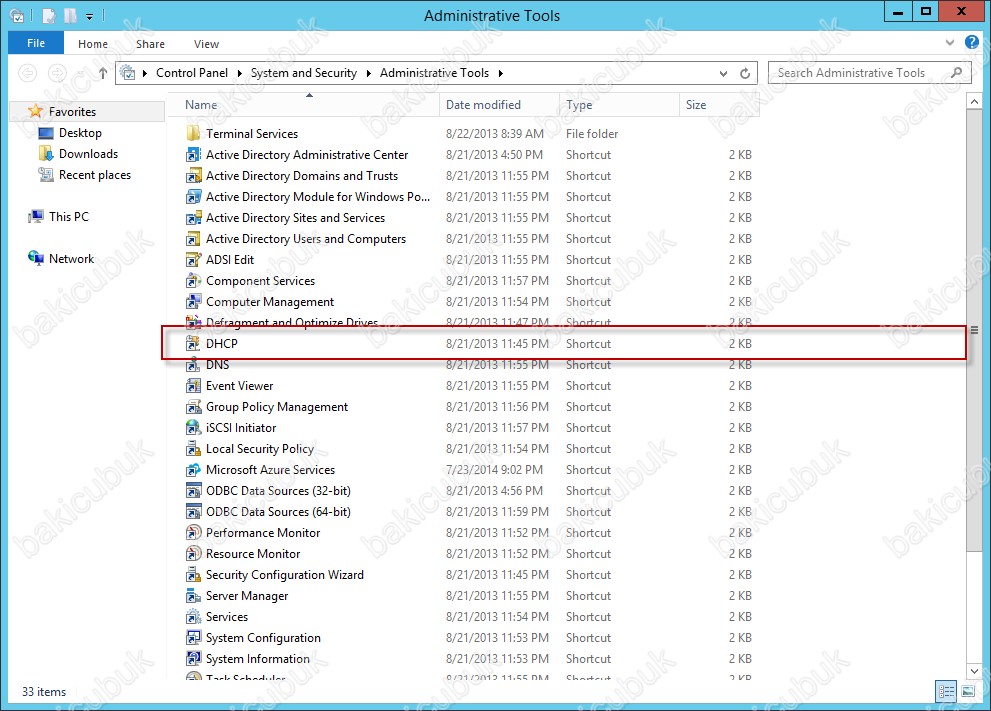This screenshot has height=711, width=991.
Task: Click the System Information icon
Action: [x=193, y=659]
